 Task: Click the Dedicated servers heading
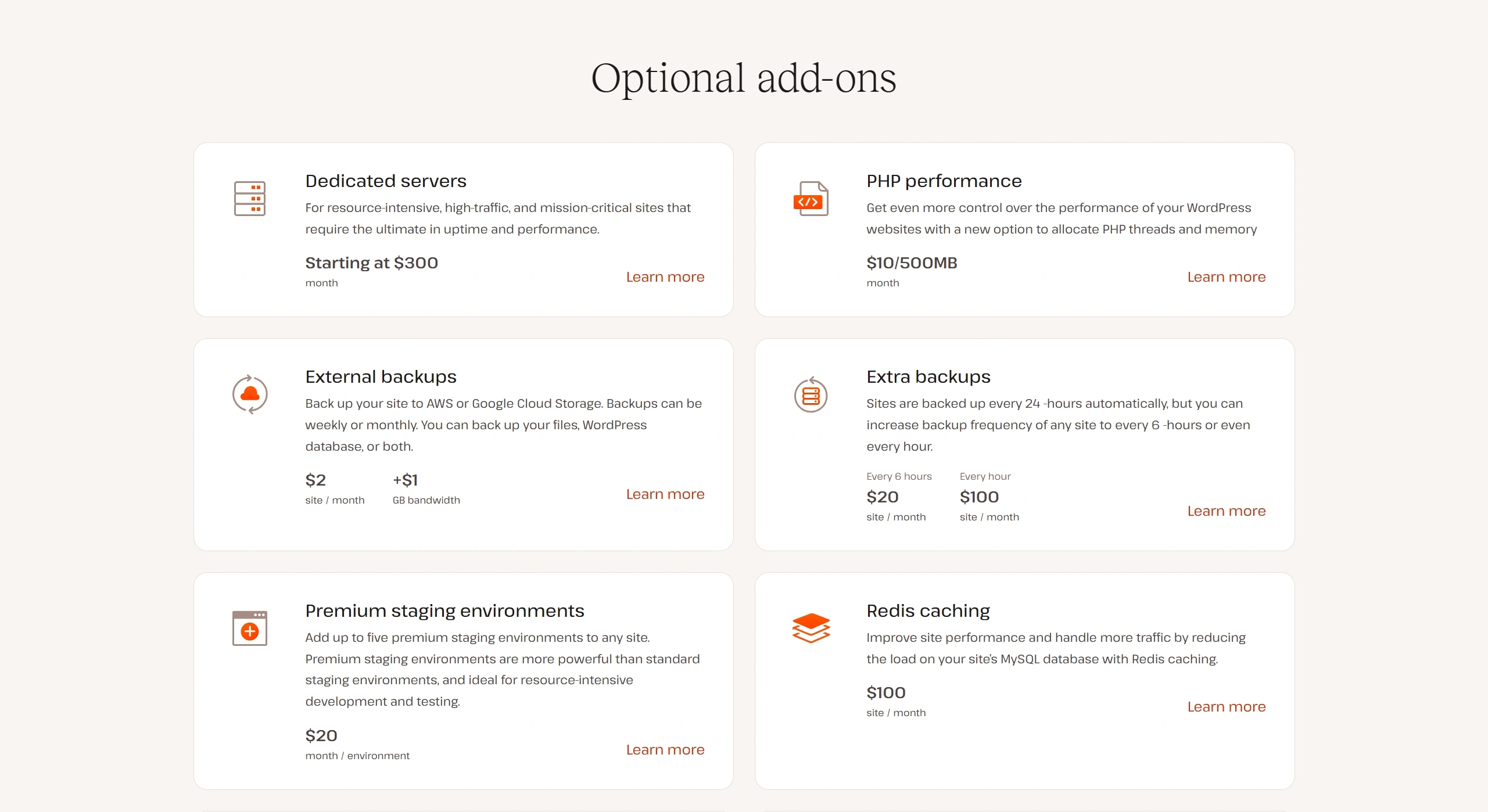386,181
